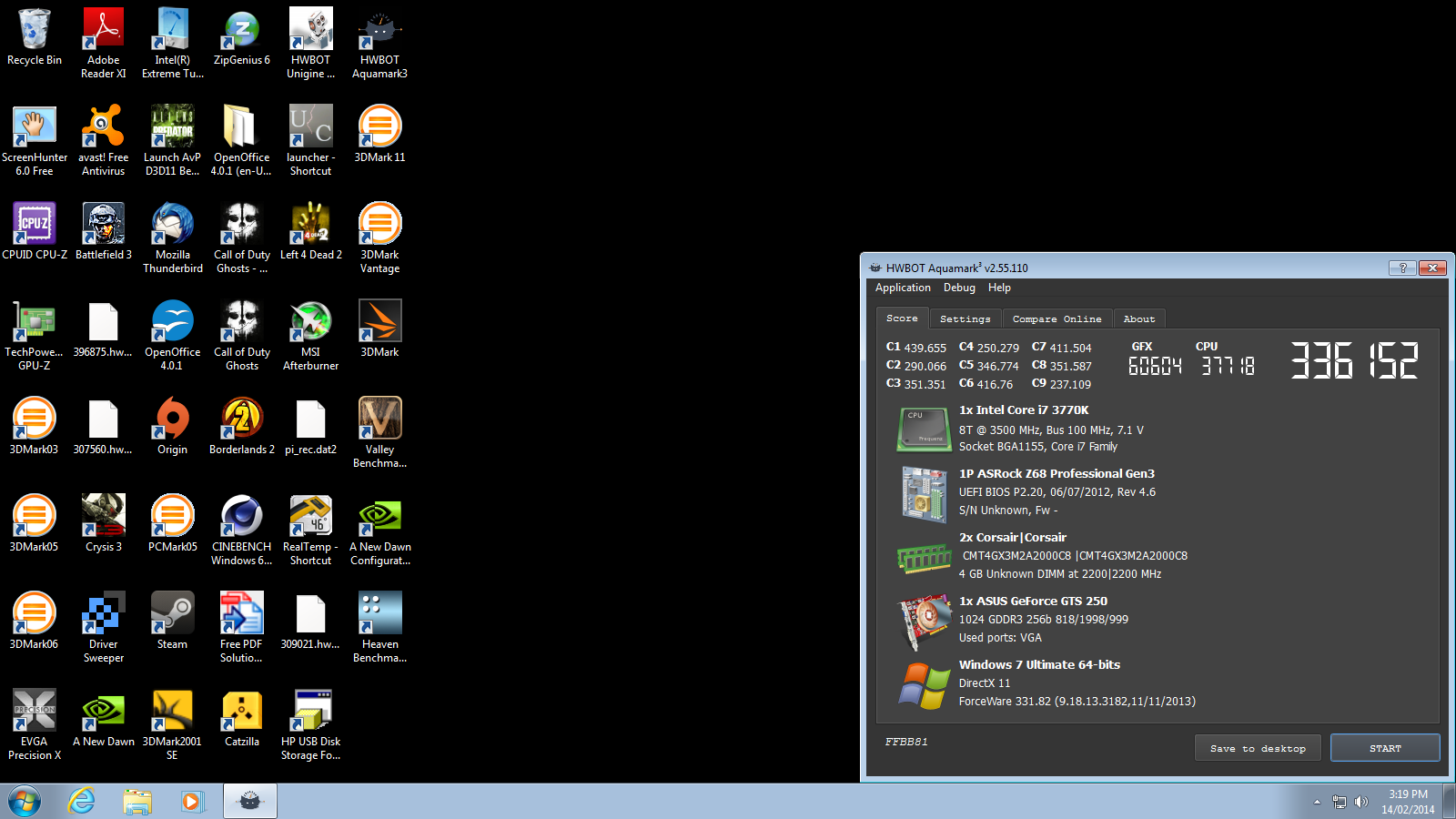Select the Valley Benchmark desktop icon
This screenshot has width=1456, height=819.
point(379,433)
